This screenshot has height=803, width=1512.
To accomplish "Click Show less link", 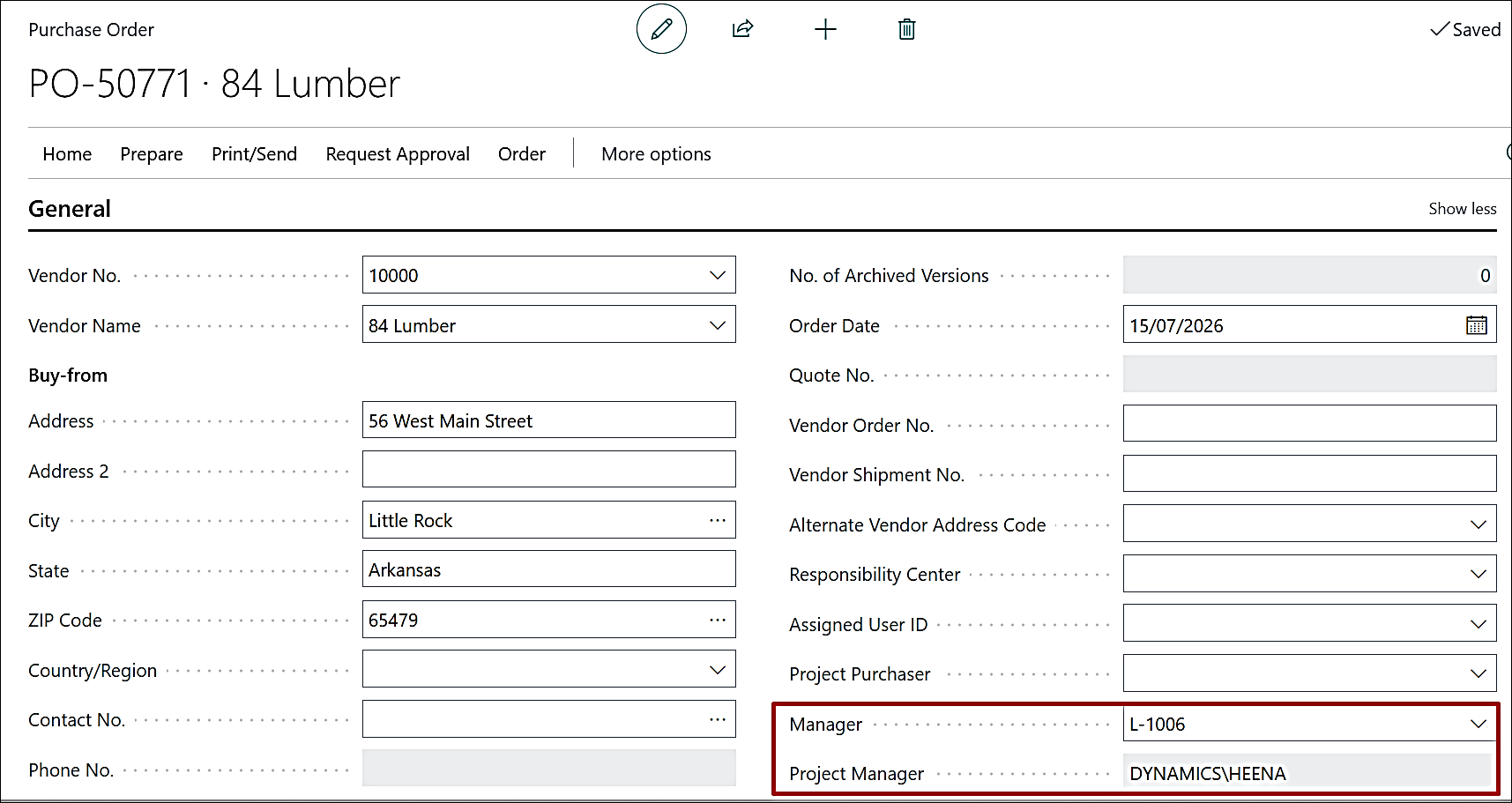I will tap(1463, 209).
